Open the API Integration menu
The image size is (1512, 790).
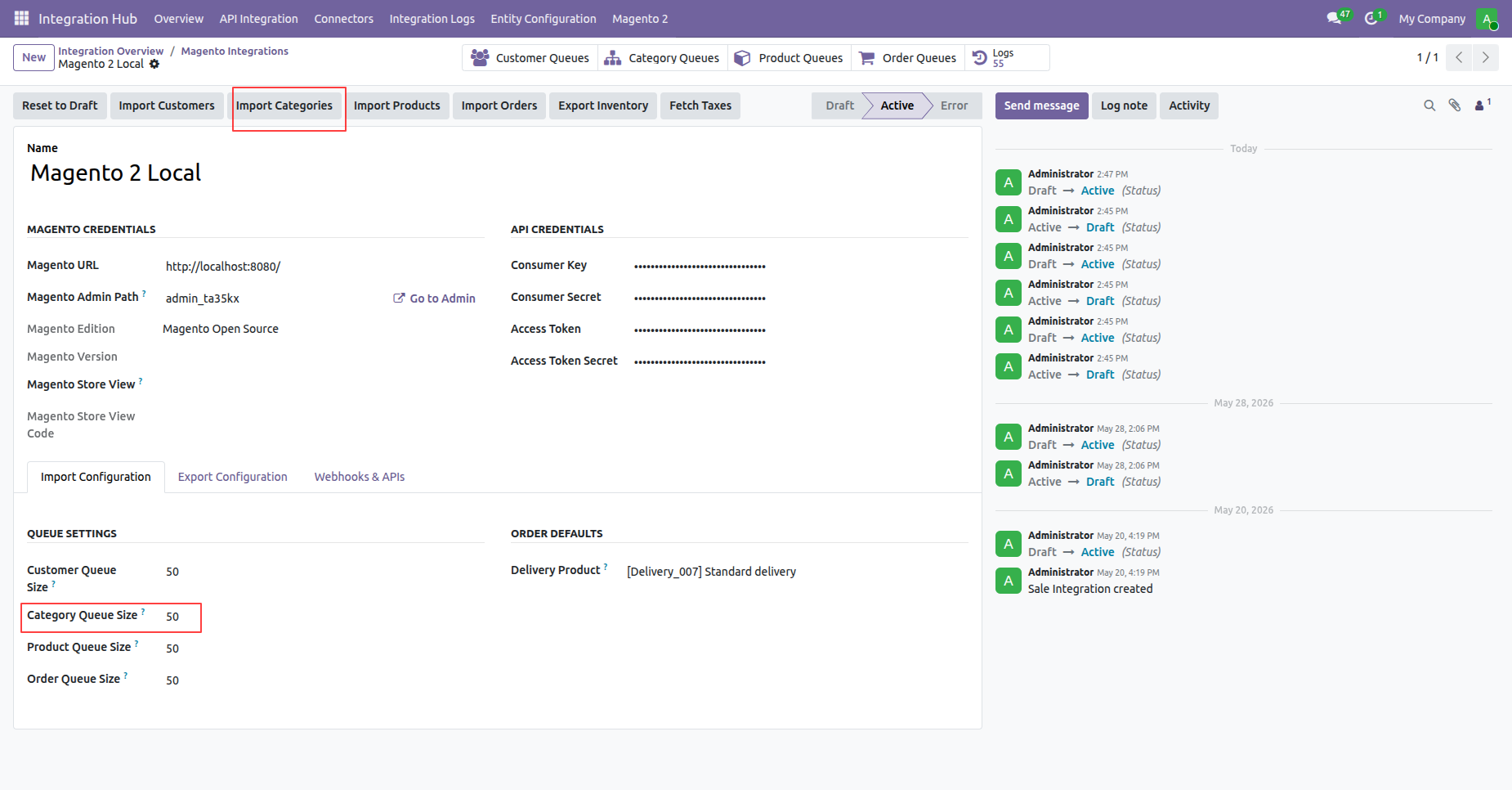click(258, 19)
